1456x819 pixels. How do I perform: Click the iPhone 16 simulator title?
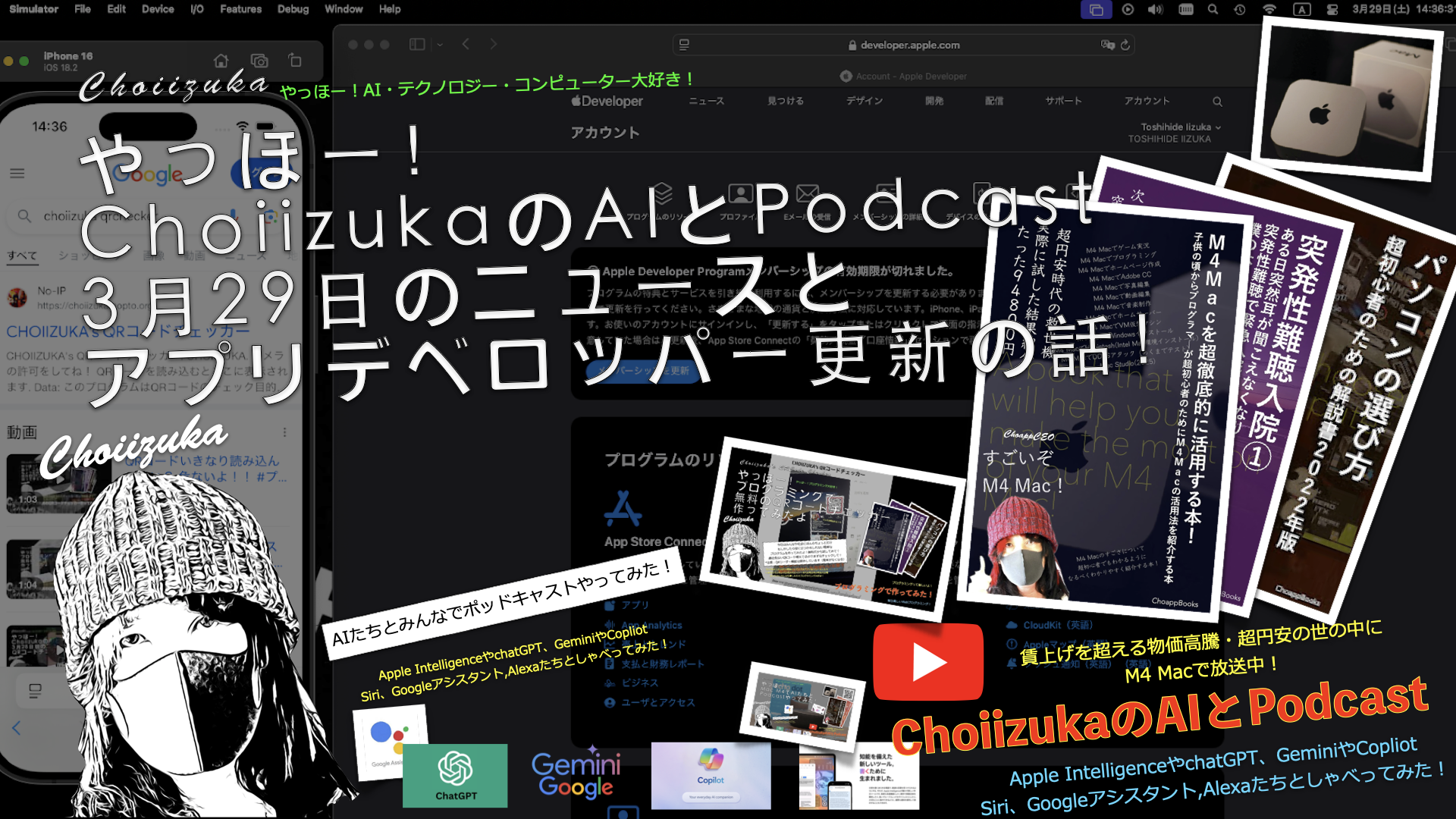pos(68,56)
